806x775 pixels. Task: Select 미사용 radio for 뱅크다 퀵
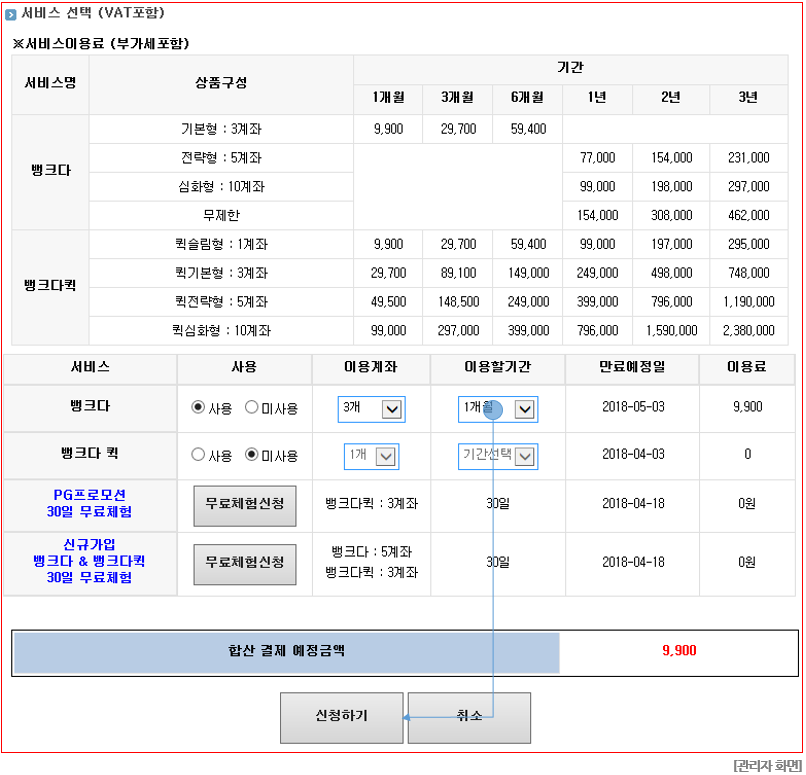[251, 455]
